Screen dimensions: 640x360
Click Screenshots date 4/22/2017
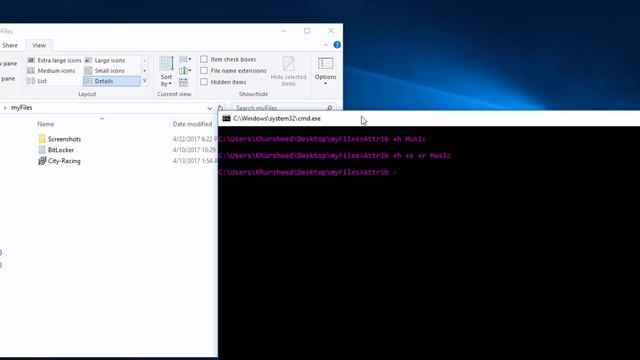pyautogui.click(x=195, y=139)
